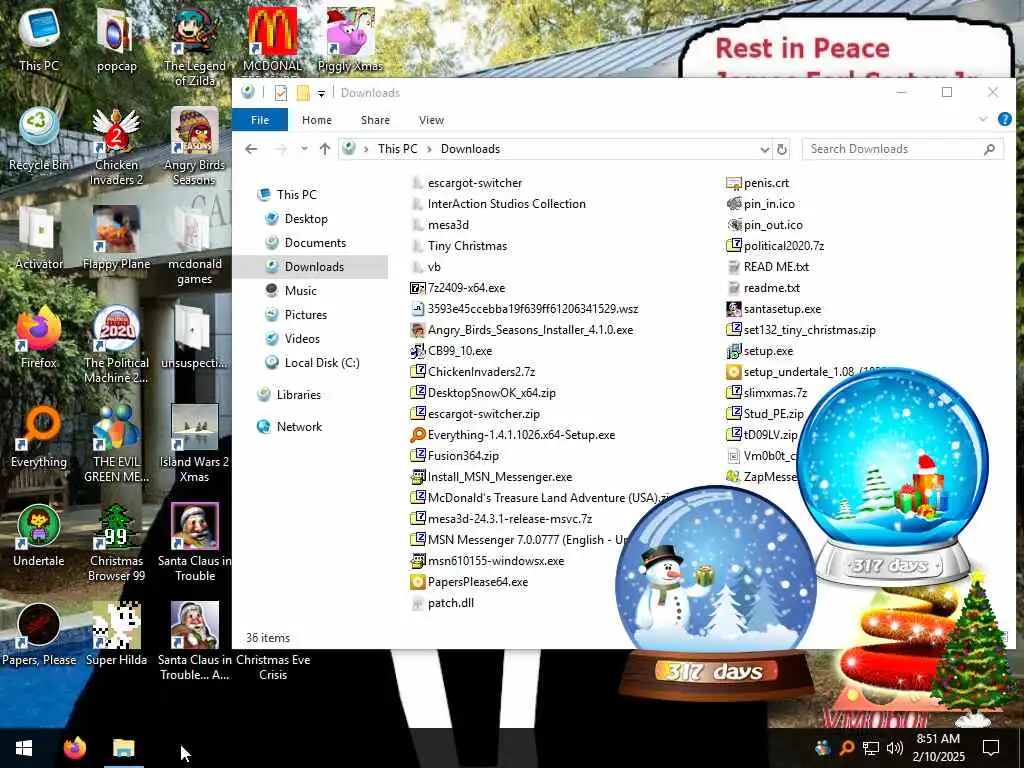Select the Everything desktop search icon
The image size is (1024, 768).
tap(39, 437)
